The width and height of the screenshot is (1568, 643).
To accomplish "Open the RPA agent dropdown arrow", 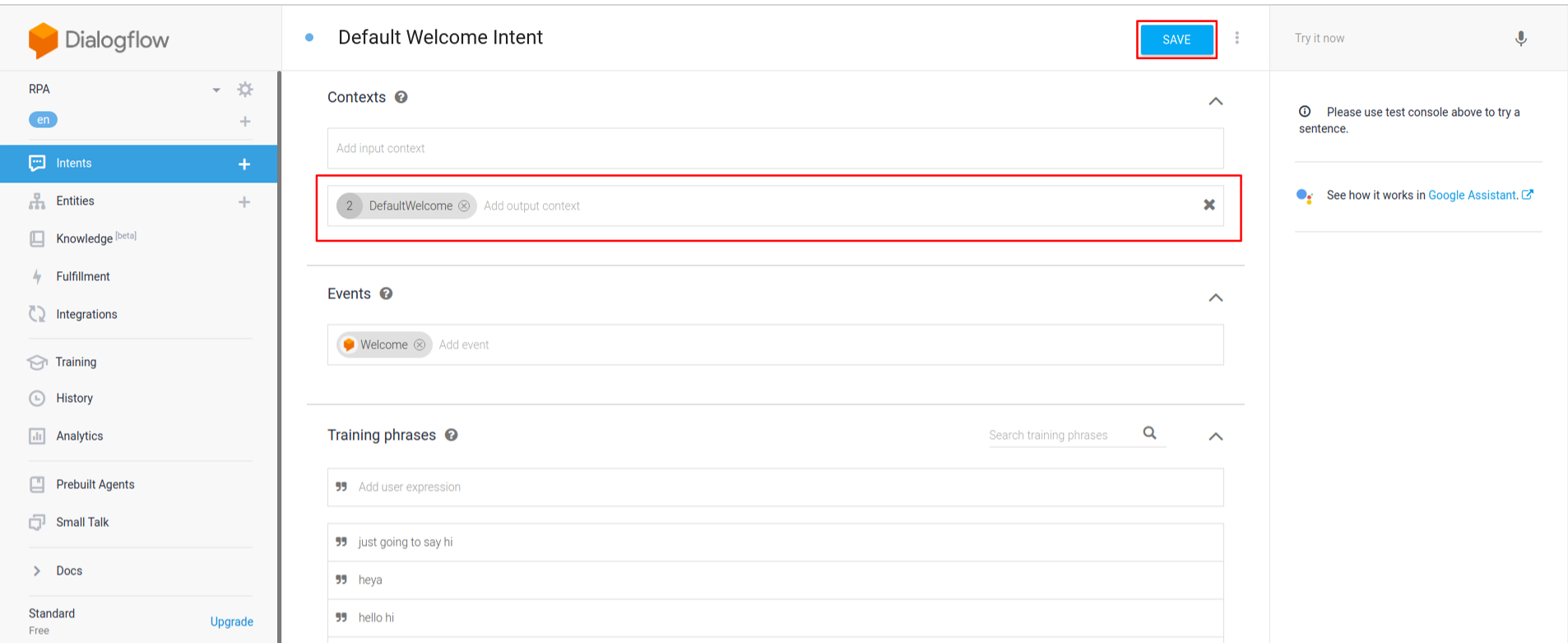I will [216, 90].
